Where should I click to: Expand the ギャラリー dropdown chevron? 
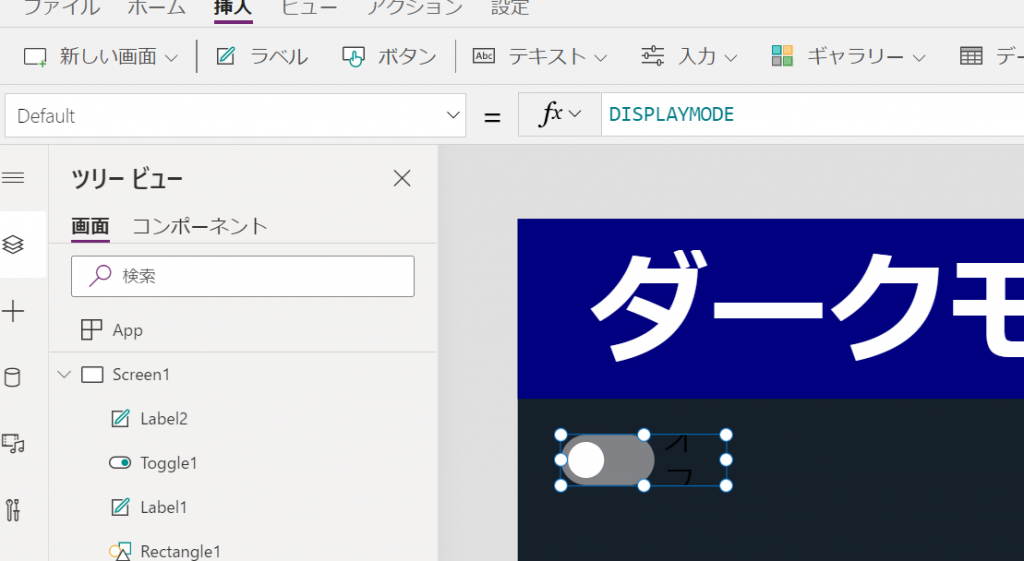(x=919, y=58)
